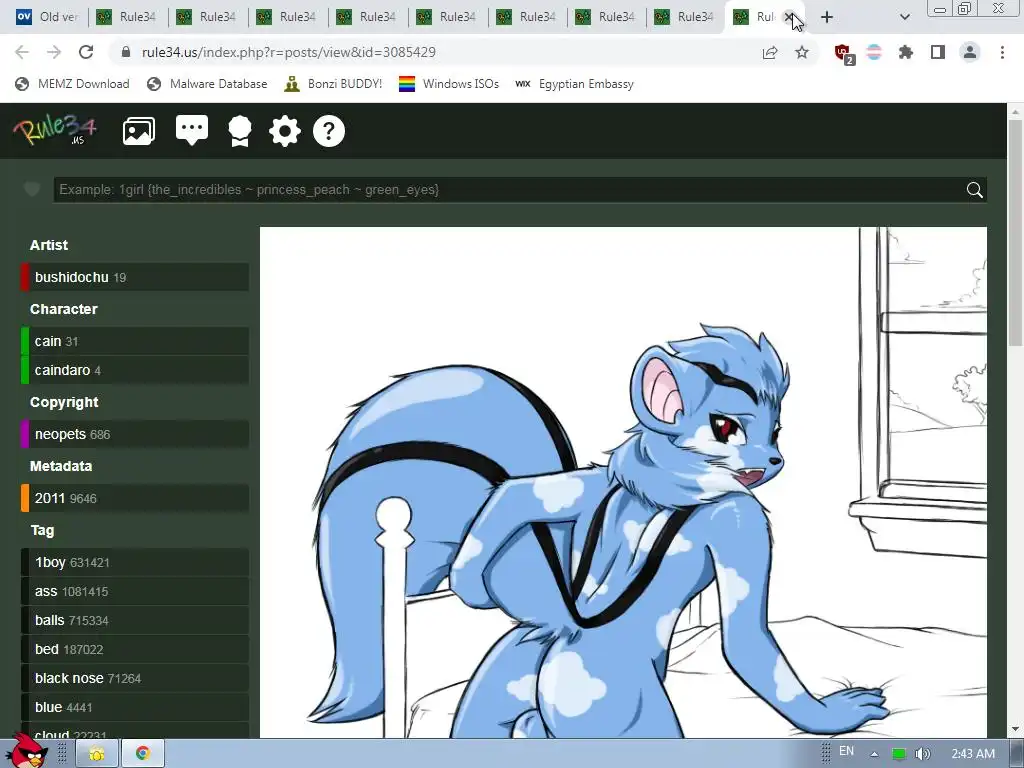The height and width of the screenshot is (768, 1024).
Task: Select the blue tag
Action: coord(135,707)
